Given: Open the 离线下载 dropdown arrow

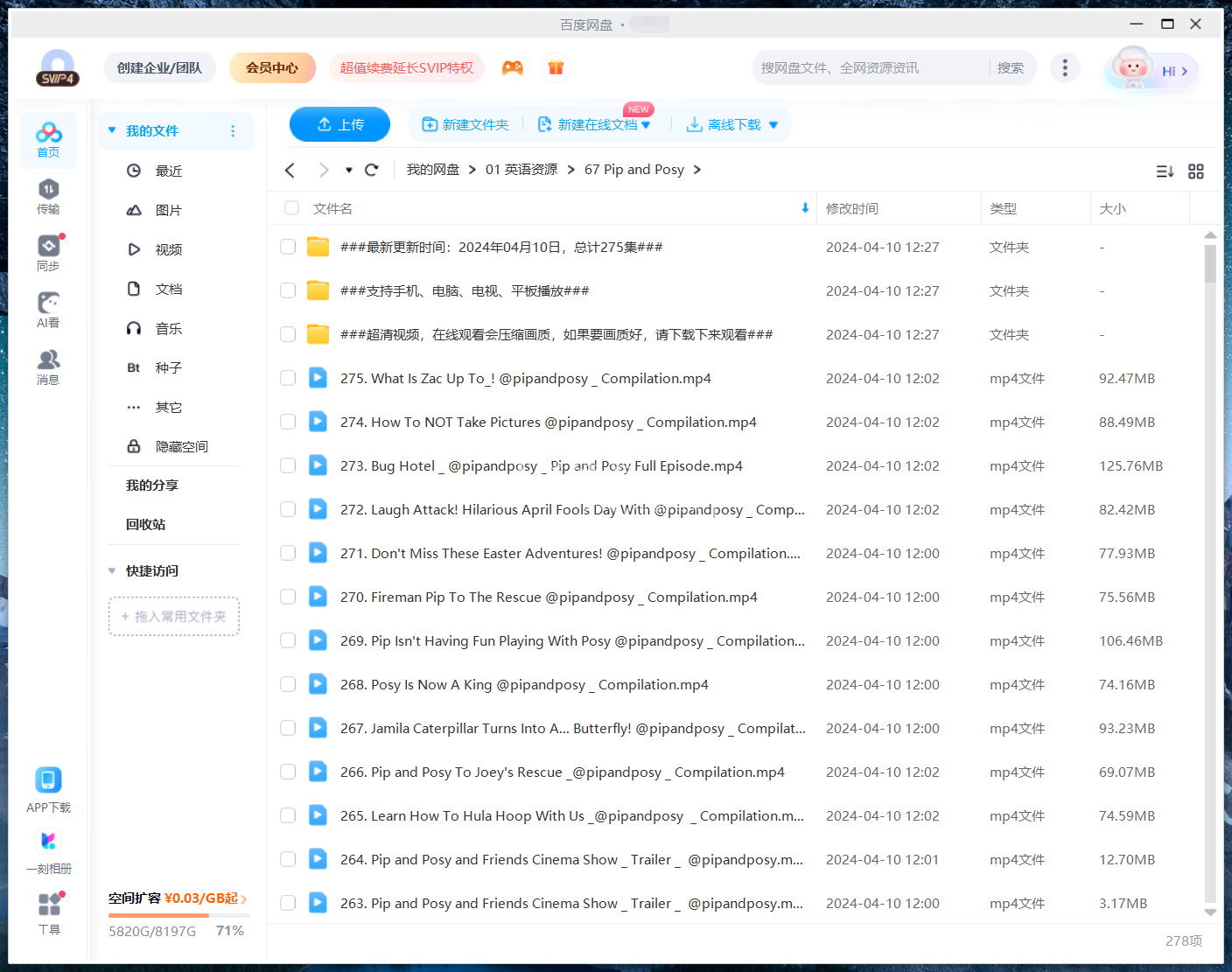Looking at the screenshot, I should pyautogui.click(x=773, y=125).
